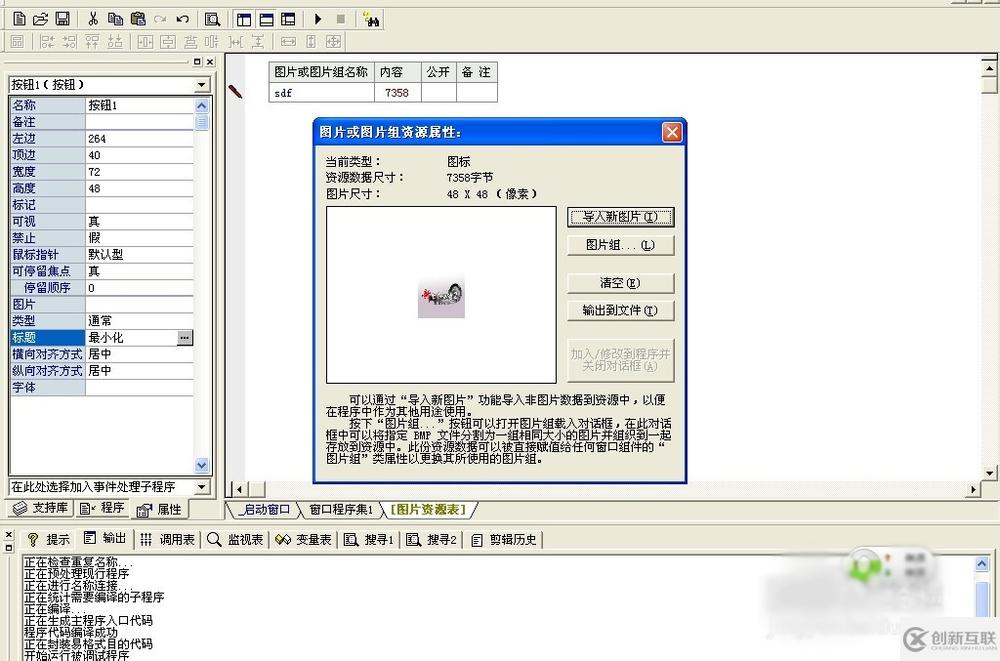Image resolution: width=1000 pixels, height=661 pixels.
Task: Click the 字体 property row
Action: coord(102,387)
